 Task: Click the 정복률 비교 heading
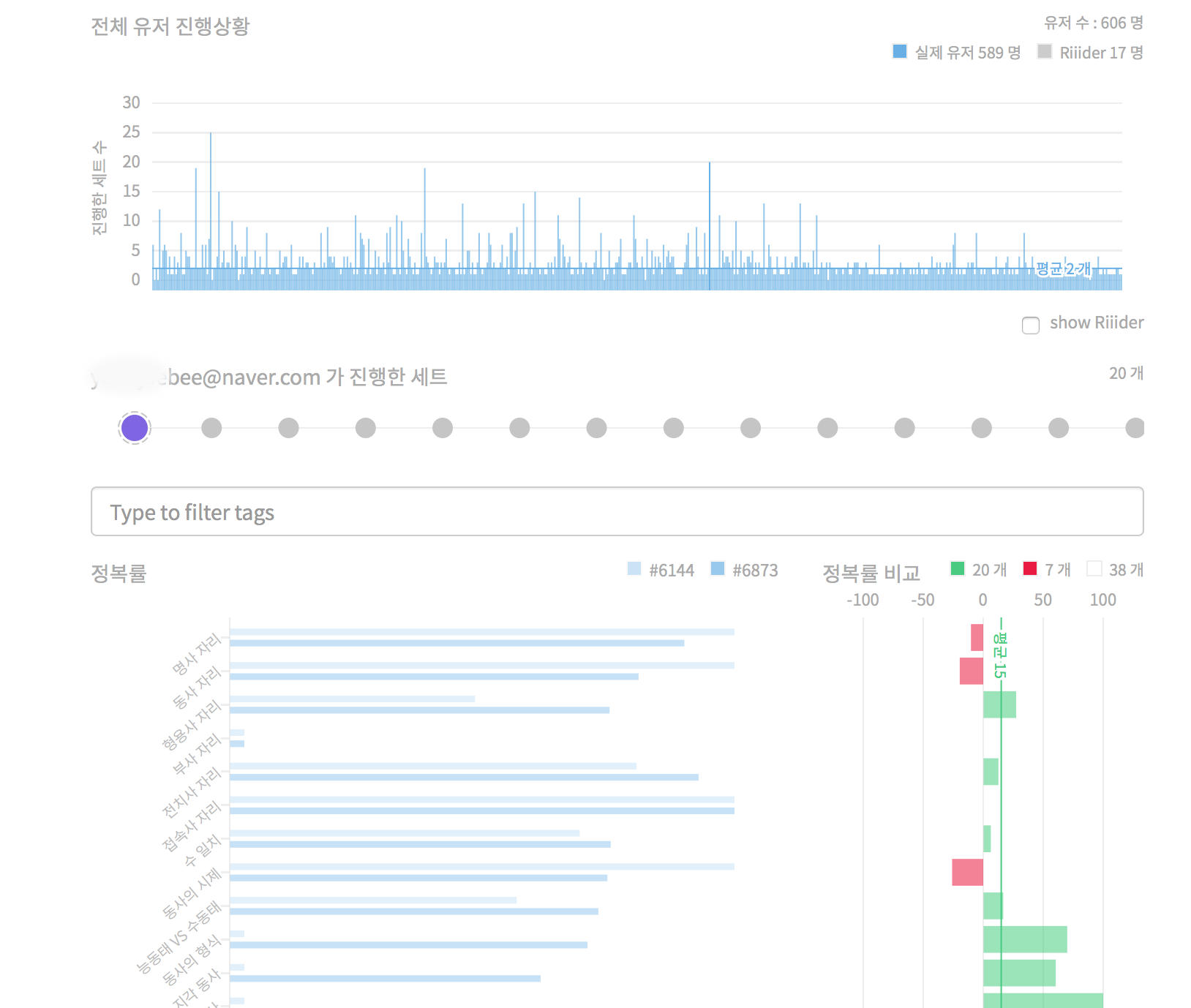(x=871, y=573)
